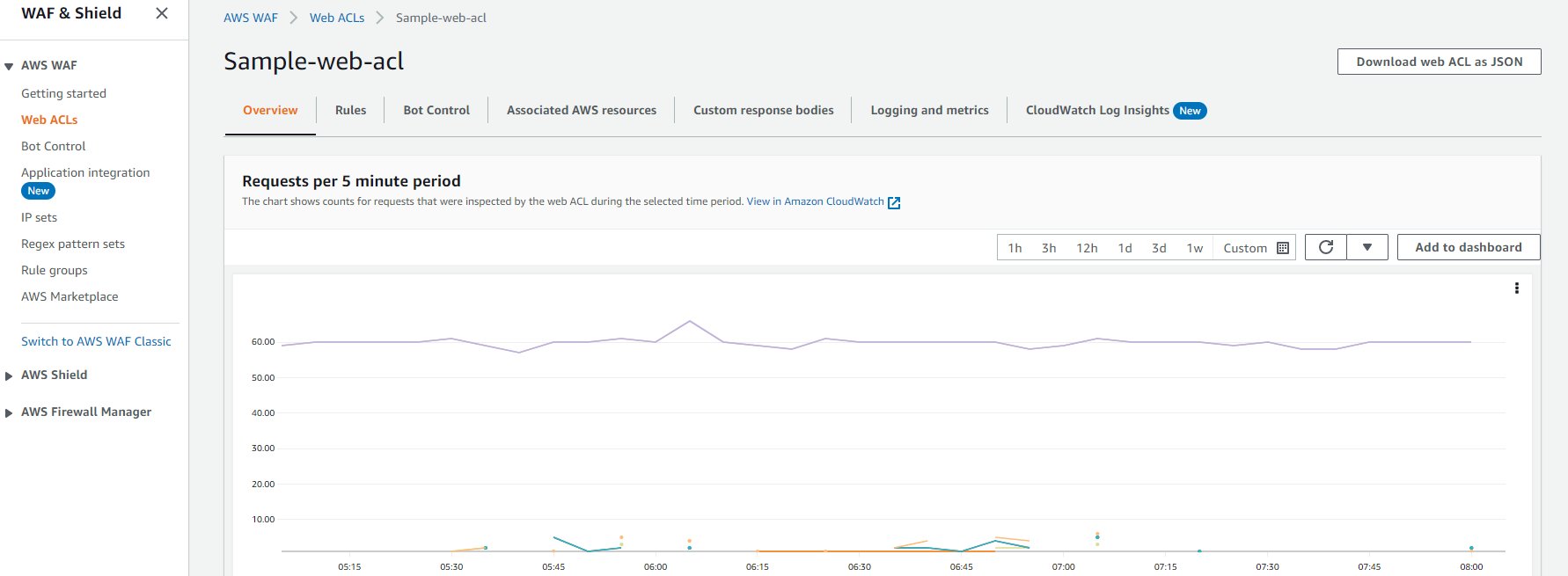The width and height of the screenshot is (1568, 576).
Task: Choose the 12h time range
Action: pyautogui.click(x=1087, y=248)
